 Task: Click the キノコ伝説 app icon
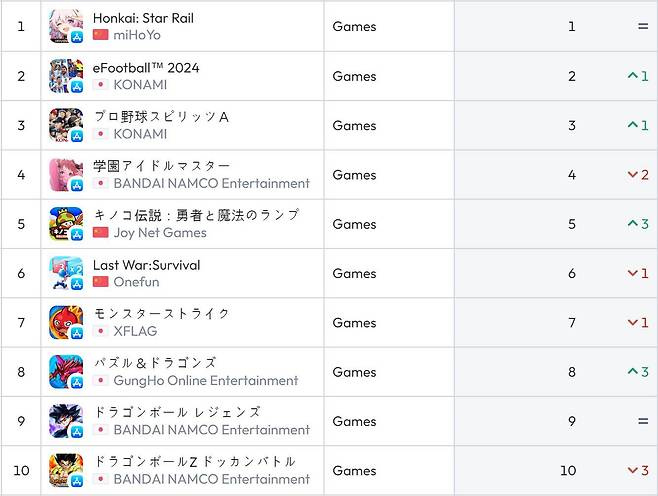[66, 224]
